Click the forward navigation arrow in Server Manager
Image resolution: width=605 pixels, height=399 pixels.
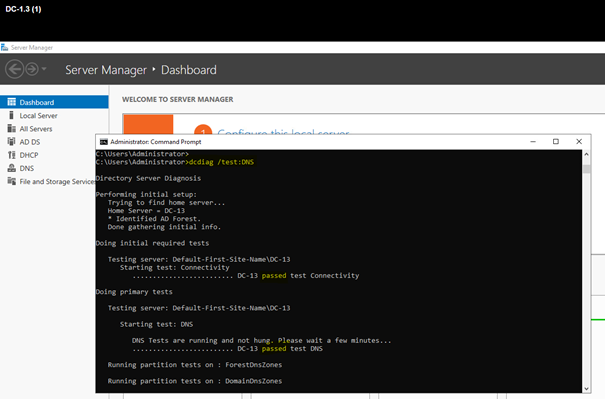pos(32,69)
